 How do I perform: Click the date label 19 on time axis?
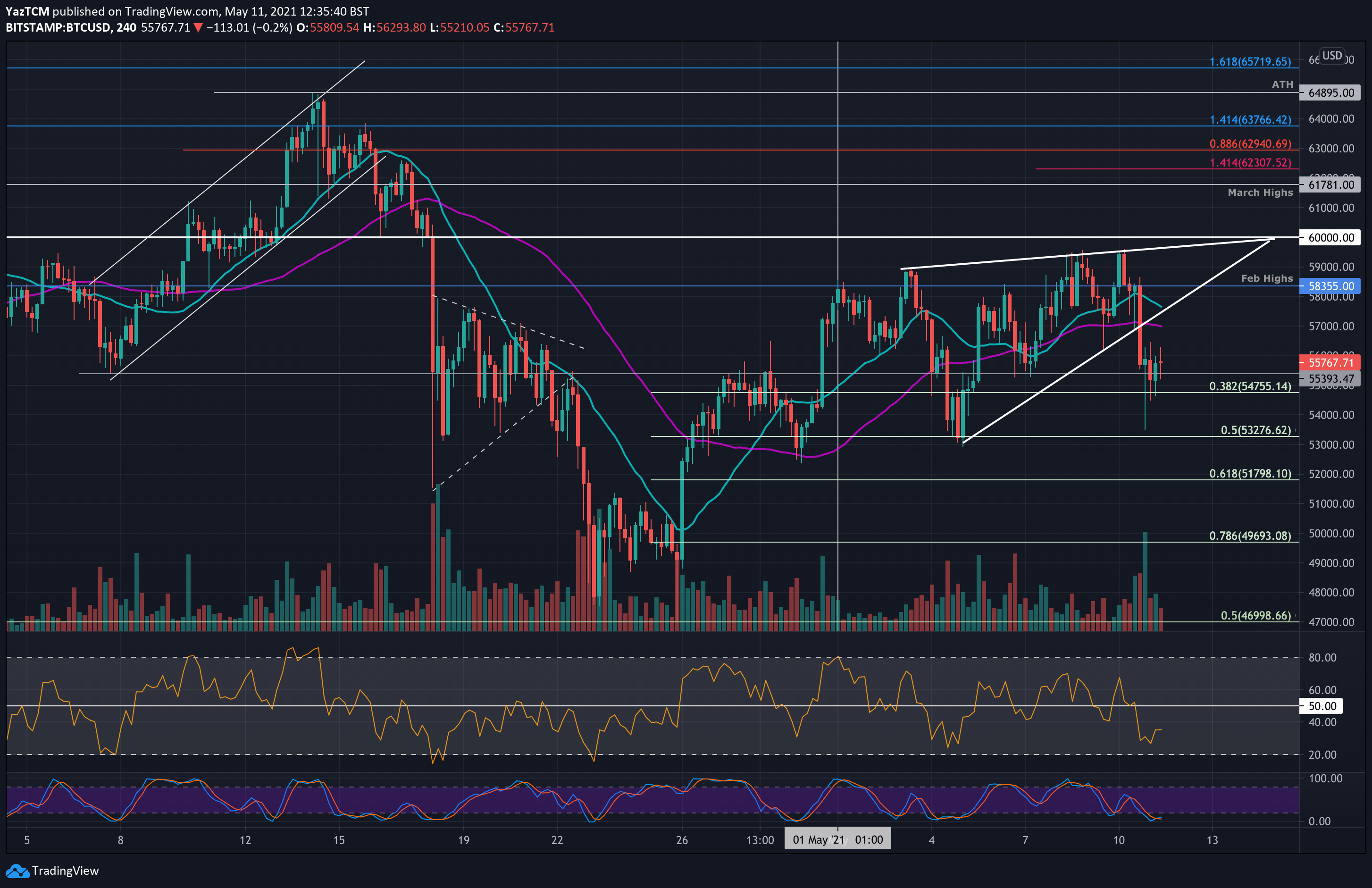[x=463, y=840]
